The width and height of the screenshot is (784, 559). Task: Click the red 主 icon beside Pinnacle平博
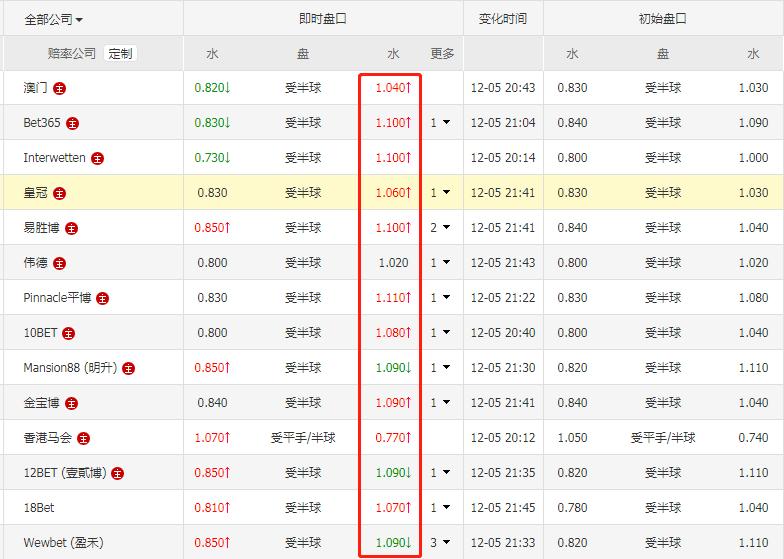(x=102, y=298)
